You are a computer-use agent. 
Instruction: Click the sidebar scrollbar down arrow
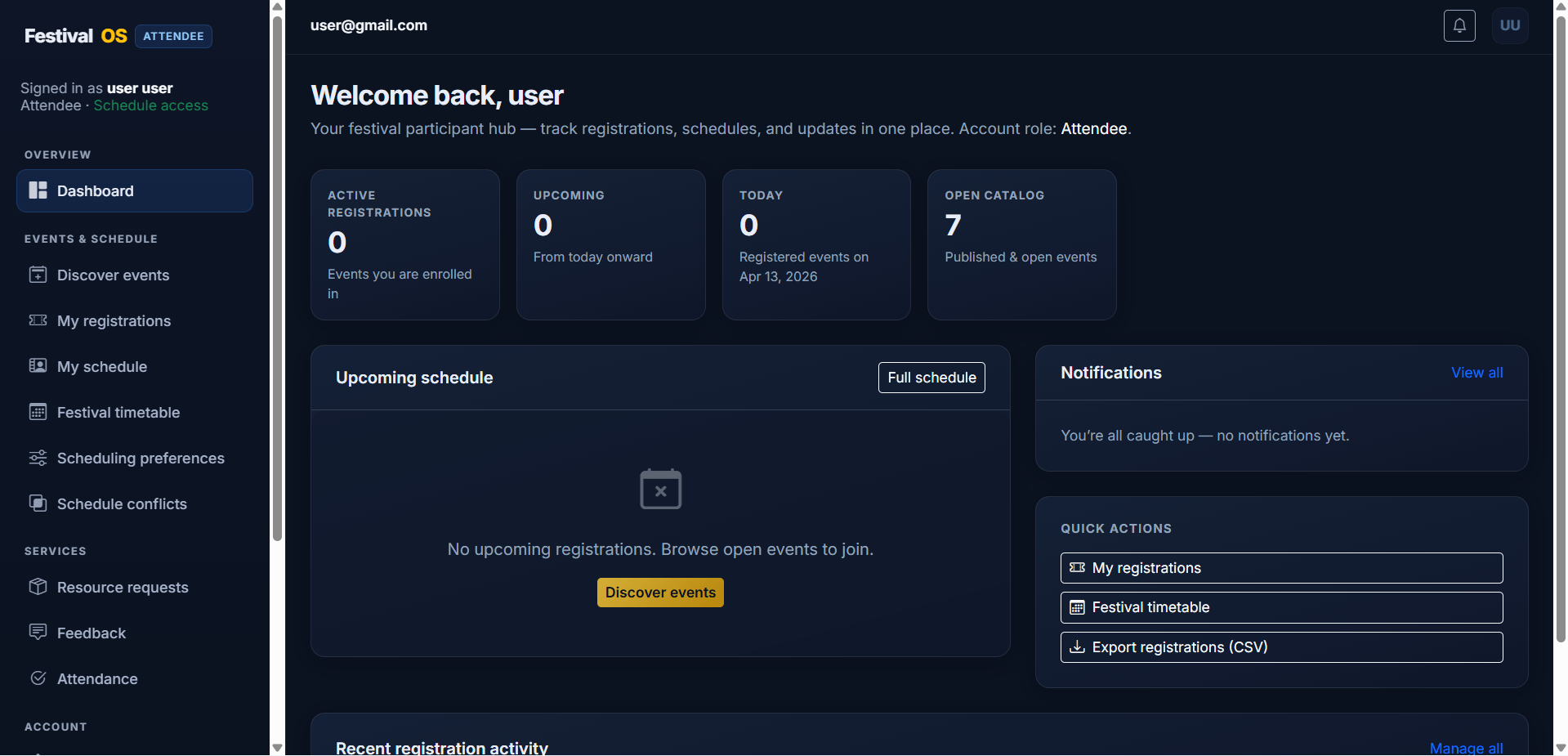(278, 748)
